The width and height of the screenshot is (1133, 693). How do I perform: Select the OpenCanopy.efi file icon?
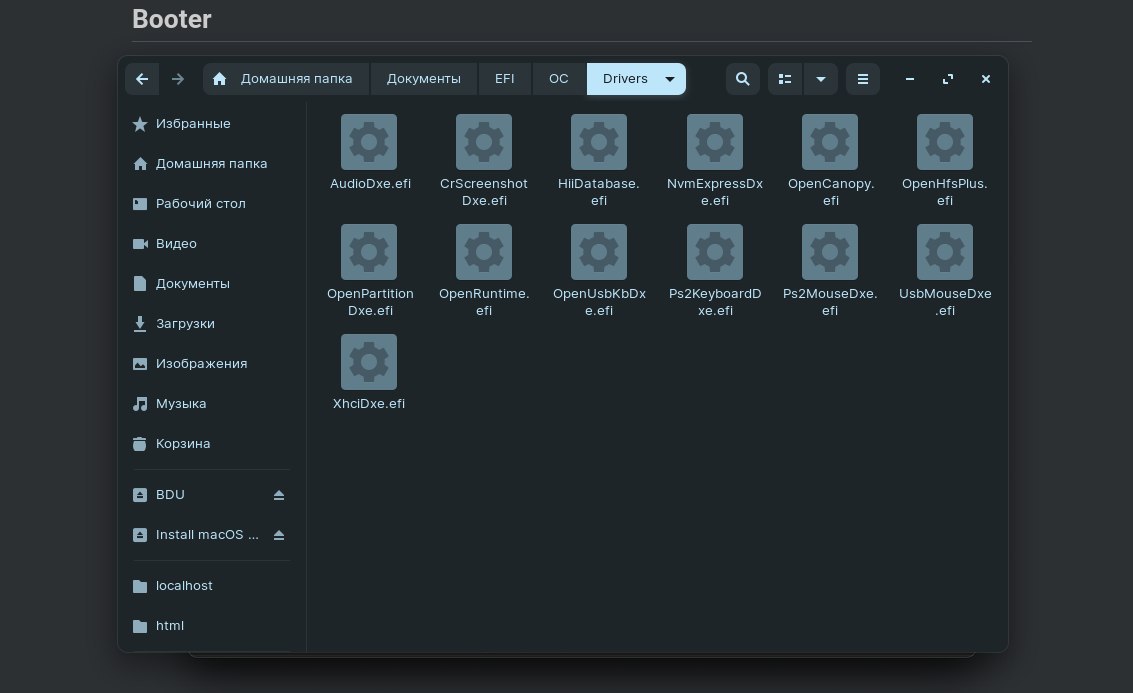click(830, 142)
